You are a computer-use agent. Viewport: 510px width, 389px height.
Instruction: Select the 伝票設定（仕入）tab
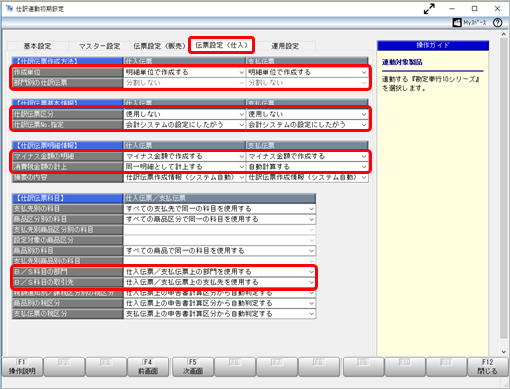(222, 45)
